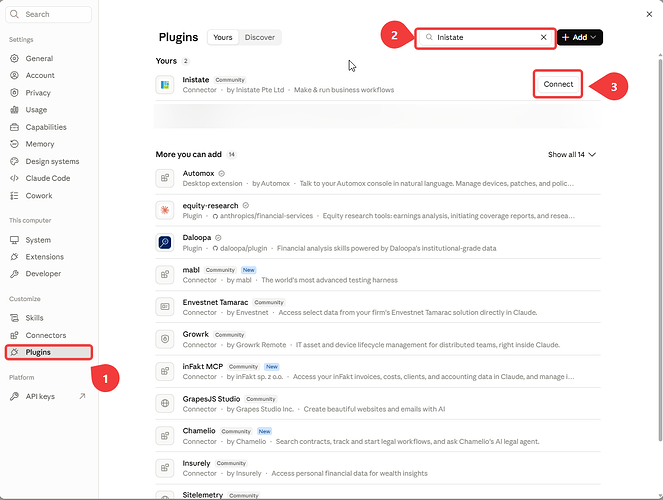Open the Daloopa plugin entry
The image size is (663, 500).
[x=378, y=242]
